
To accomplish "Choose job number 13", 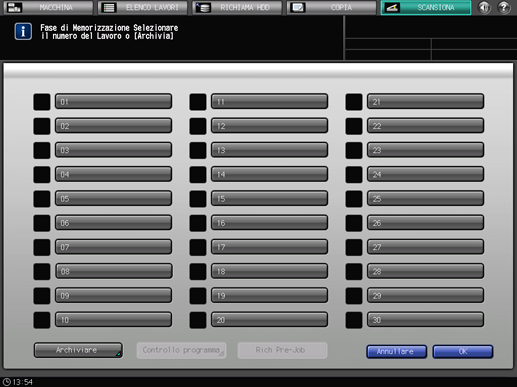I will pos(270,150).
